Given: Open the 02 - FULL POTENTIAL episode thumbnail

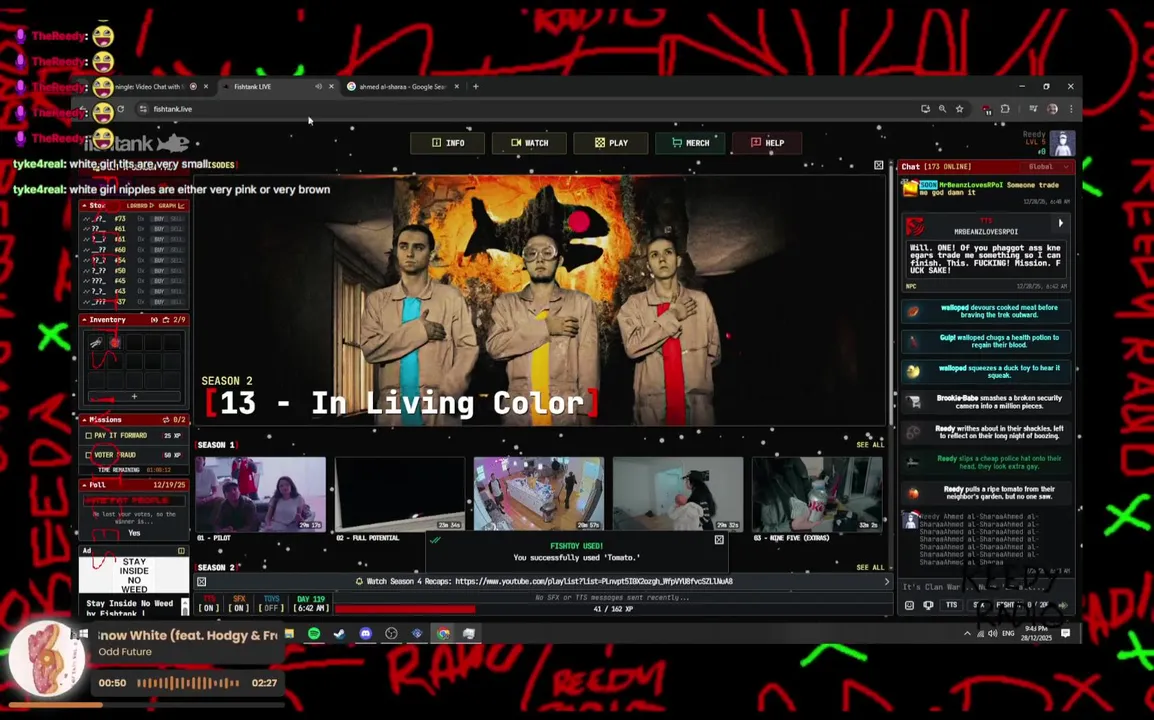Looking at the screenshot, I should click(x=400, y=493).
